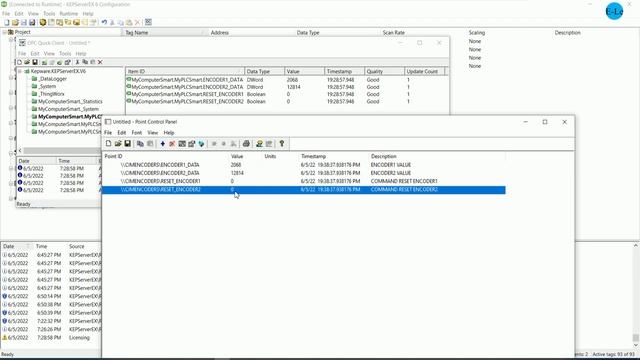Sort by Description column in Point Control Panel
This screenshot has height=360, width=640.
[437, 156]
